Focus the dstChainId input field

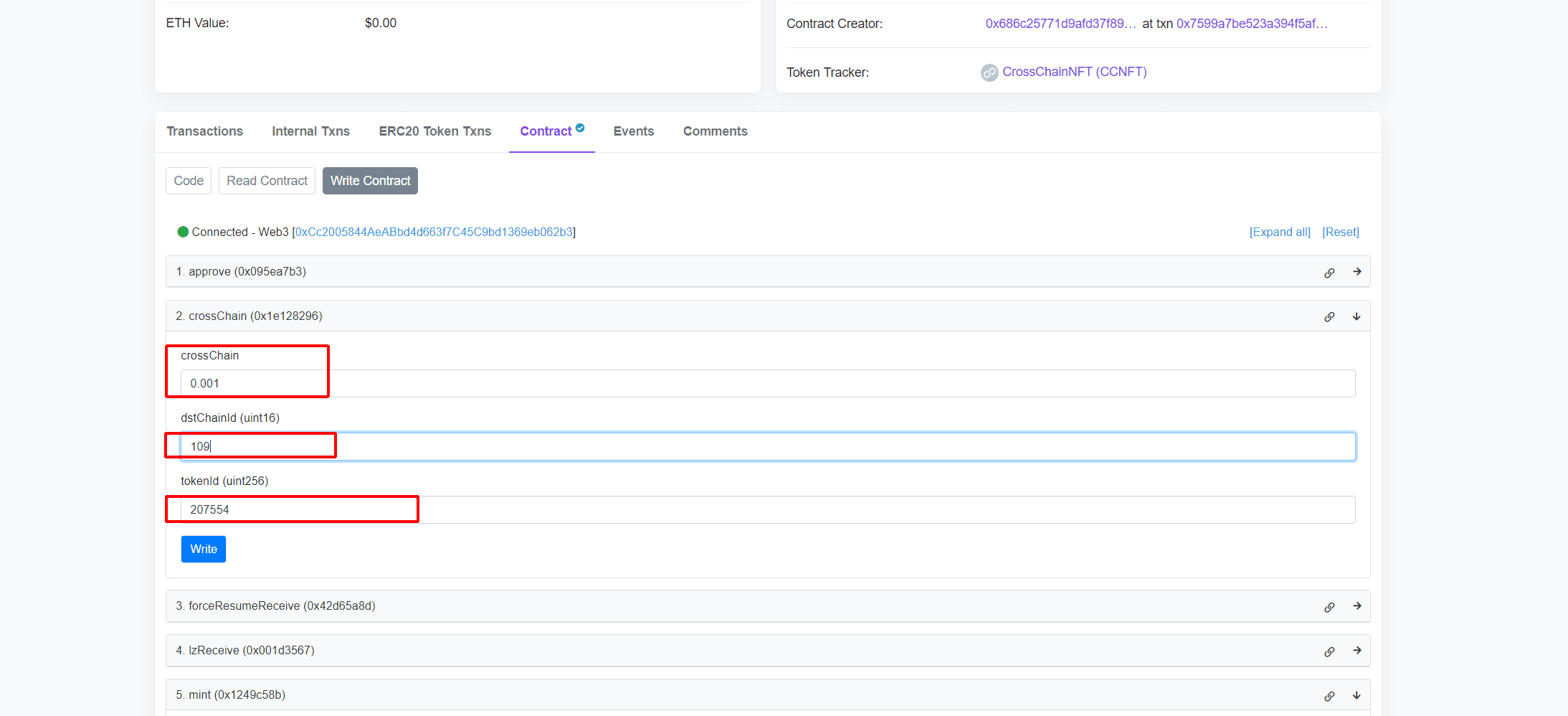click(x=768, y=446)
